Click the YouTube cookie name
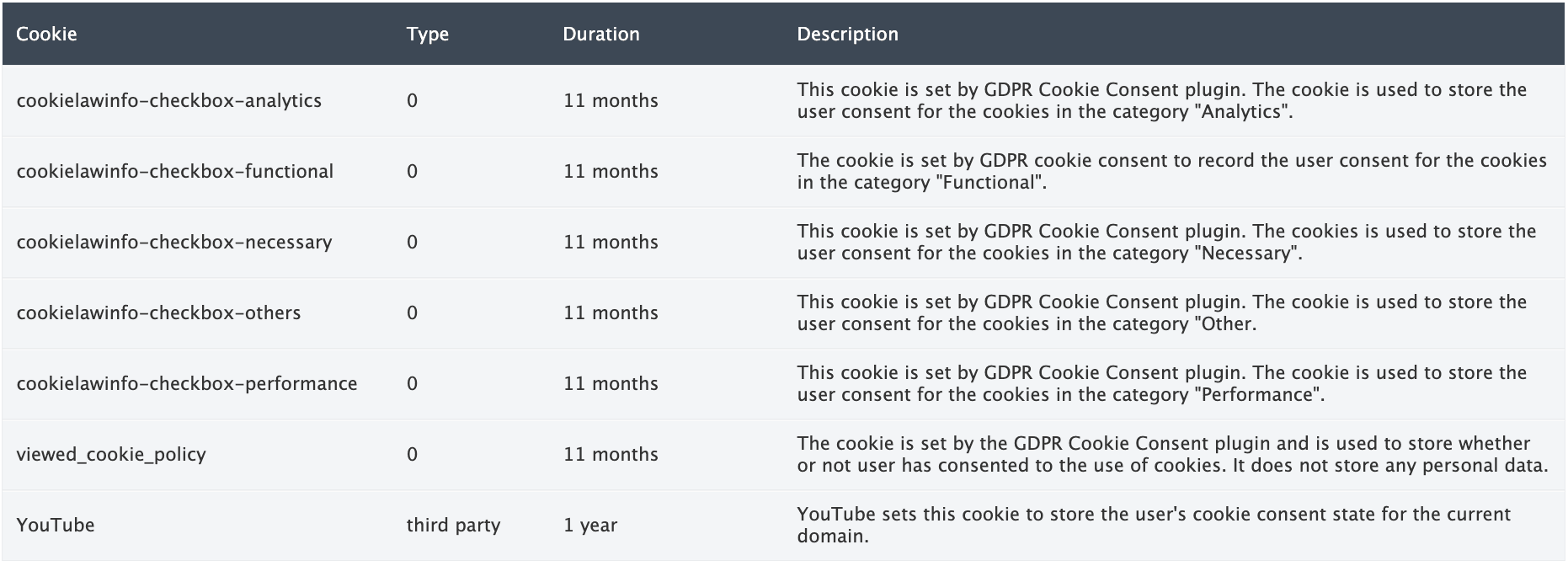 coord(56,526)
